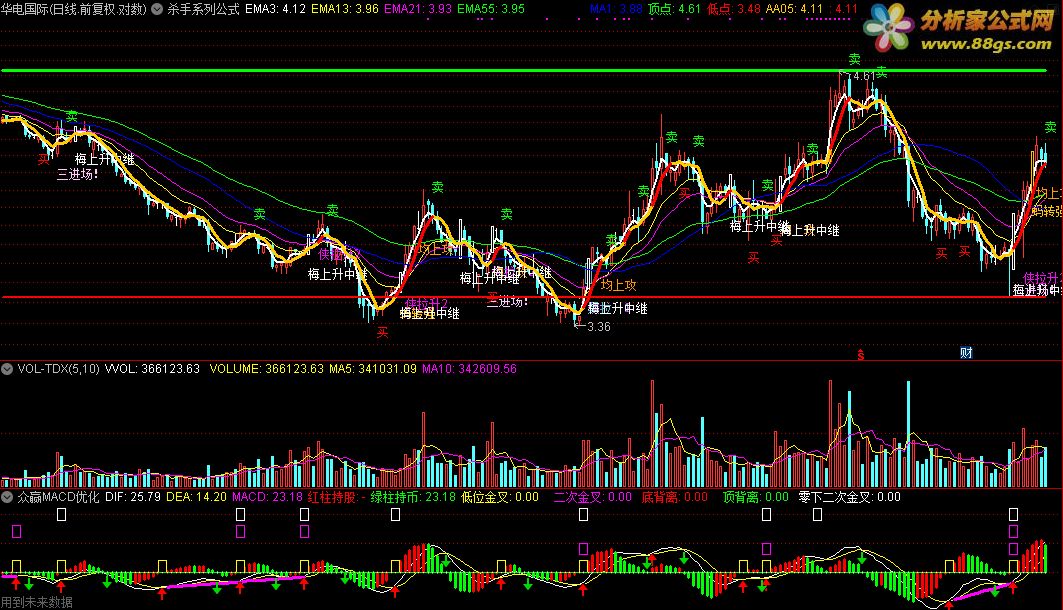Click the green horizontal resistance line
The width and height of the screenshot is (1063, 610).
click(x=523, y=70)
